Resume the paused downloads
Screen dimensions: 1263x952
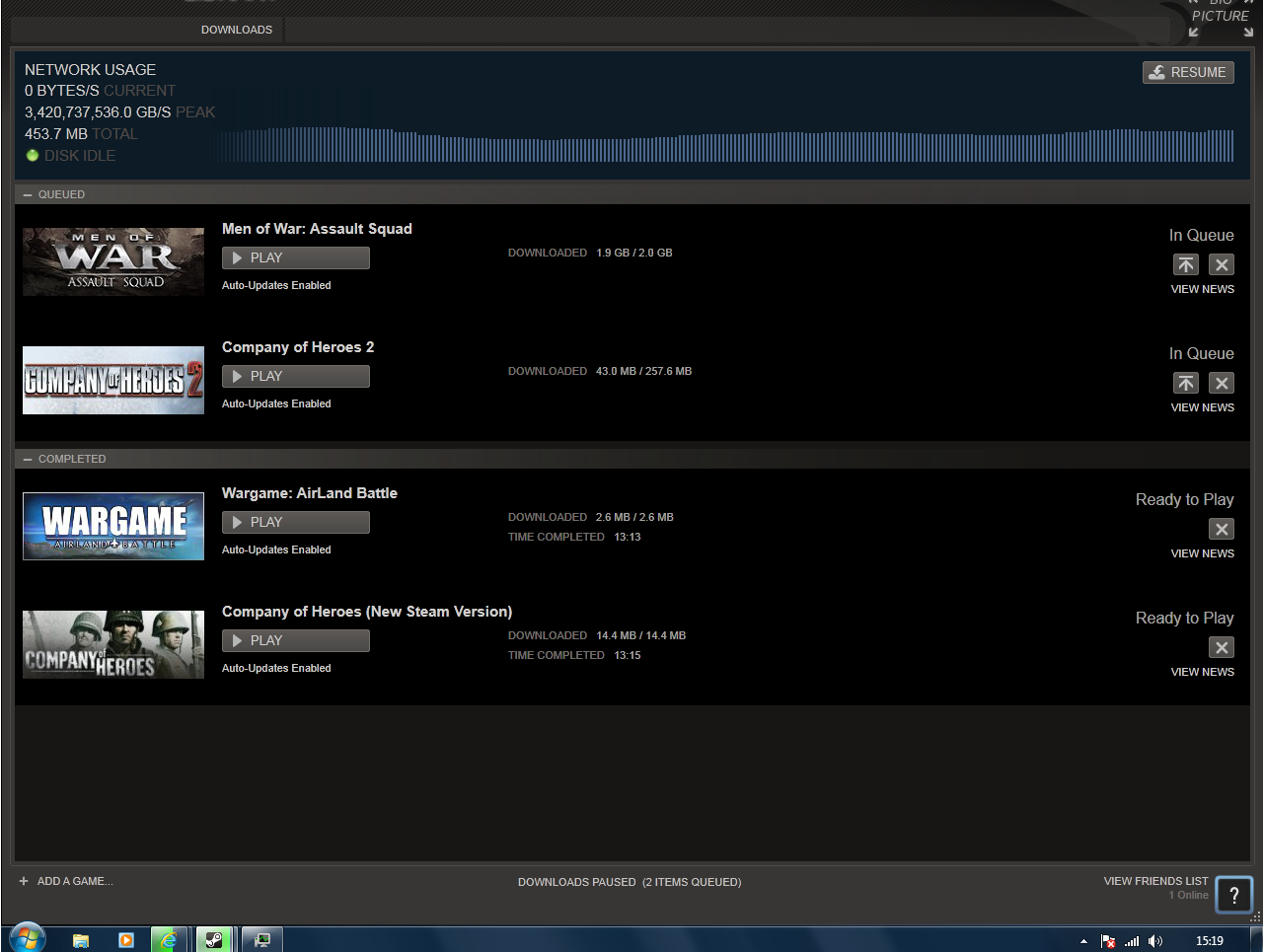coord(1188,72)
